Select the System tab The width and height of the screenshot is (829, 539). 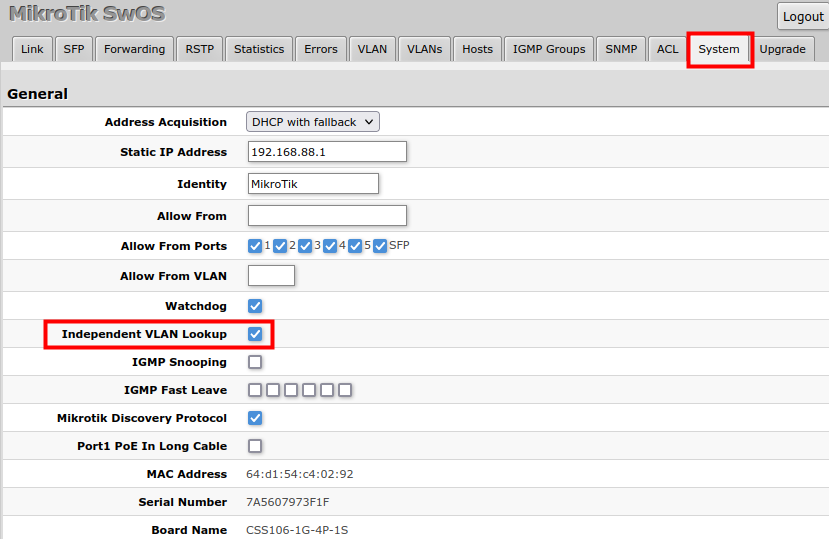pyautogui.click(x=719, y=49)
